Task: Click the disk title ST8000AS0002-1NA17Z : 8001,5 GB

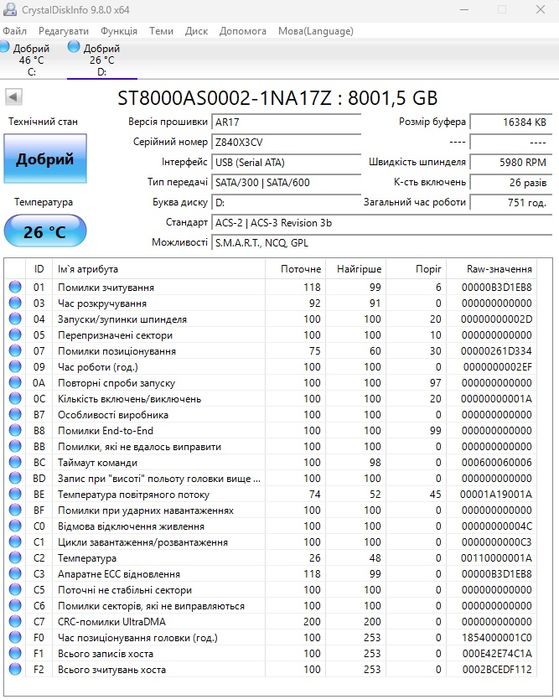Action: pyautogui.click(x=277, y=98)
